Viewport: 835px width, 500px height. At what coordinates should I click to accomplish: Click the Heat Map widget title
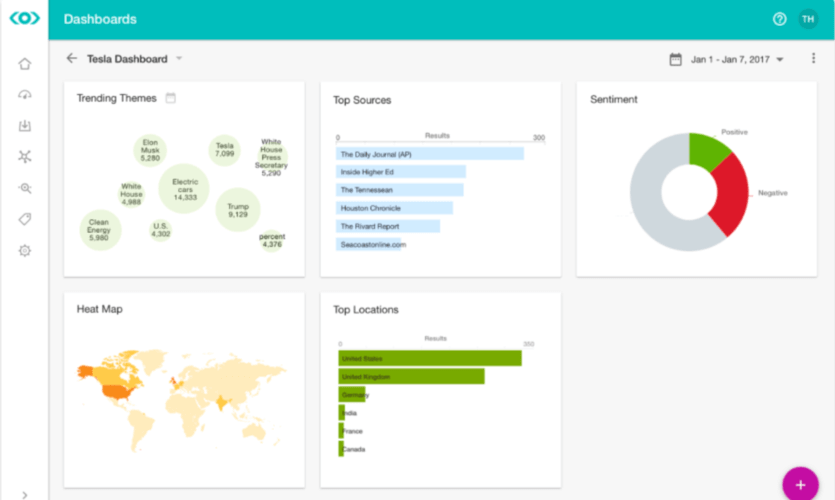click(x=100, y=309)
